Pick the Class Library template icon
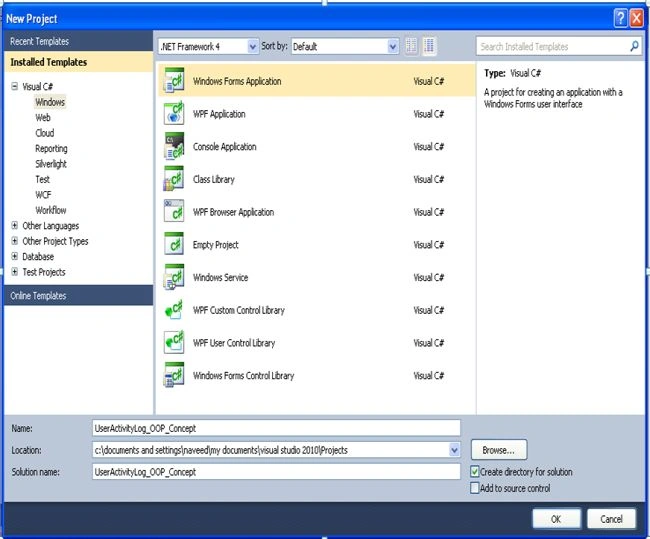Screen dimensions: 650x539 click(174, 179)
